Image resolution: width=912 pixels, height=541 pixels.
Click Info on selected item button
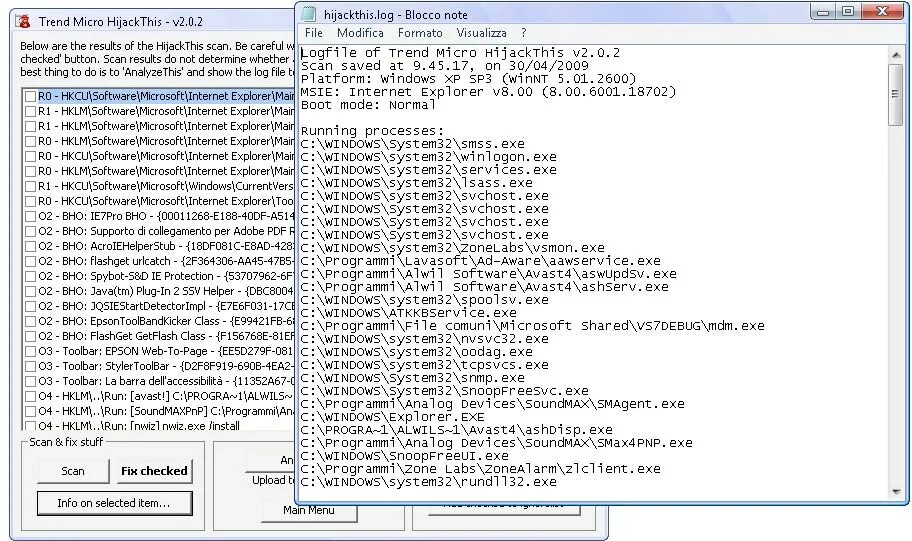coord(114,503)
